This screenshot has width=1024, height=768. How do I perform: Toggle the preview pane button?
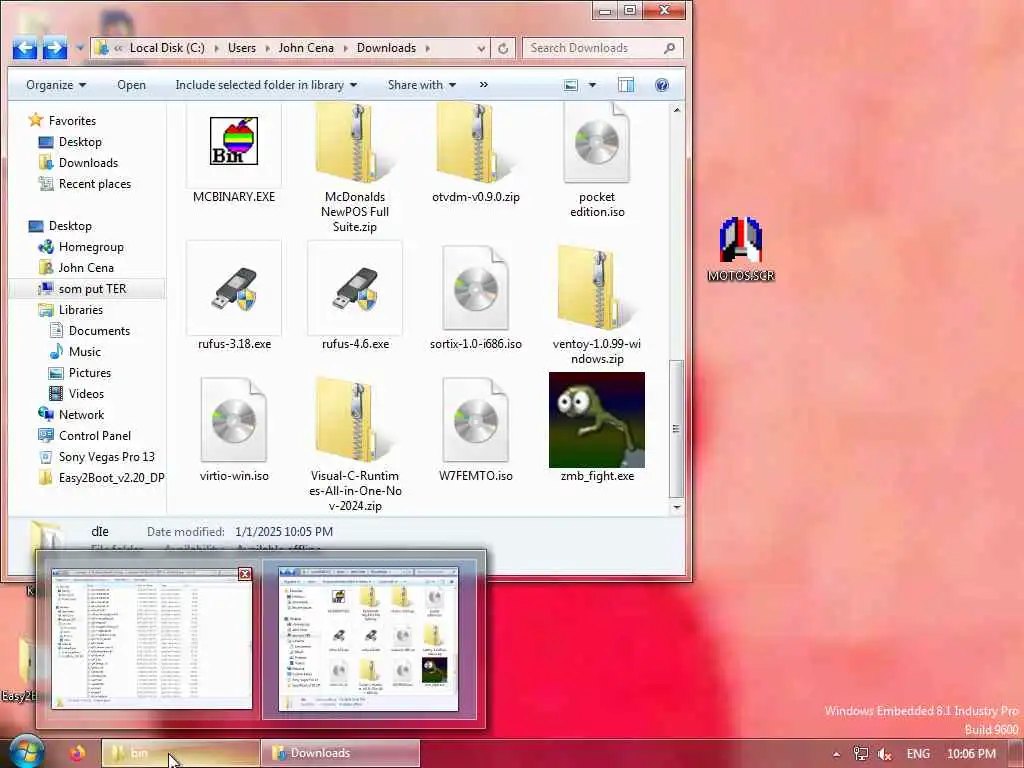click(x=626, y=85)
